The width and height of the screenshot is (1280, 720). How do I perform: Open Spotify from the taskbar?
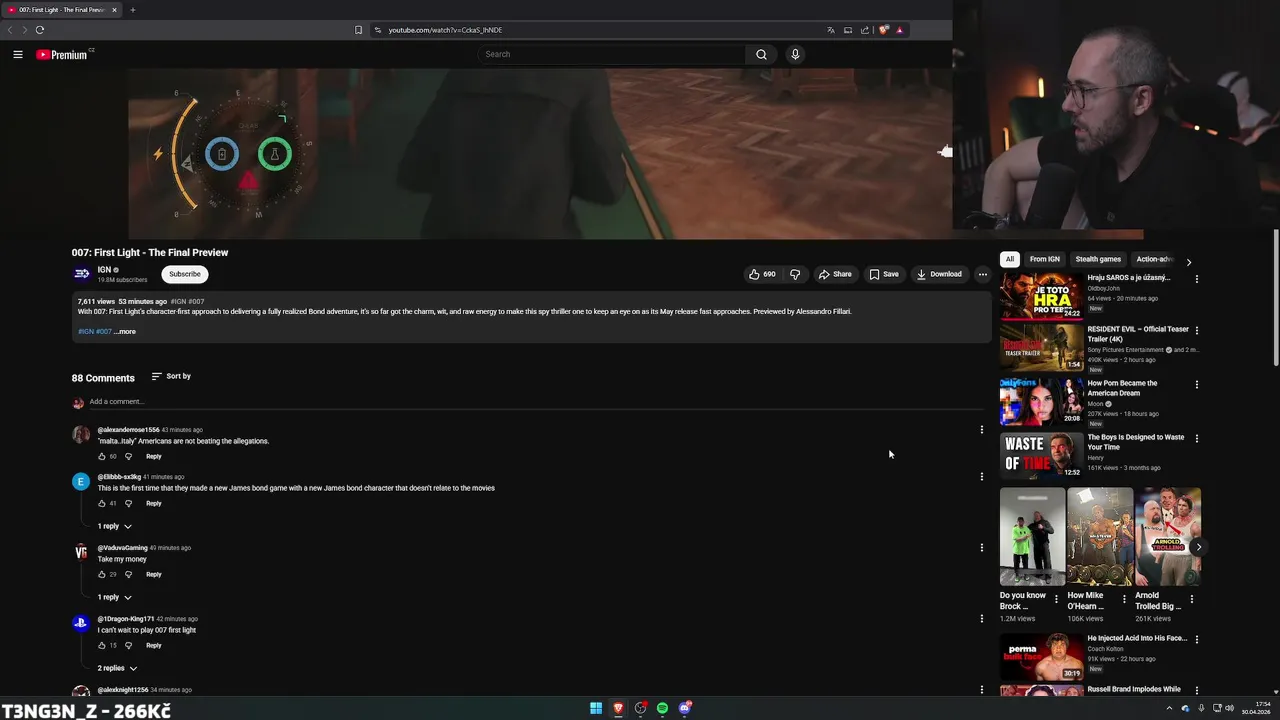click(x=662, y=708)
